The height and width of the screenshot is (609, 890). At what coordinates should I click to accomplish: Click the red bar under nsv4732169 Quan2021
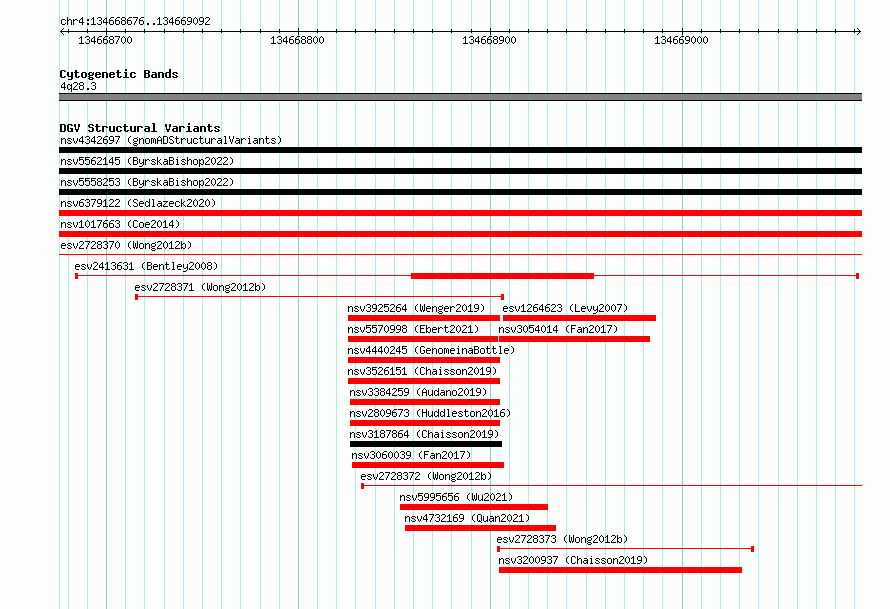480,528
